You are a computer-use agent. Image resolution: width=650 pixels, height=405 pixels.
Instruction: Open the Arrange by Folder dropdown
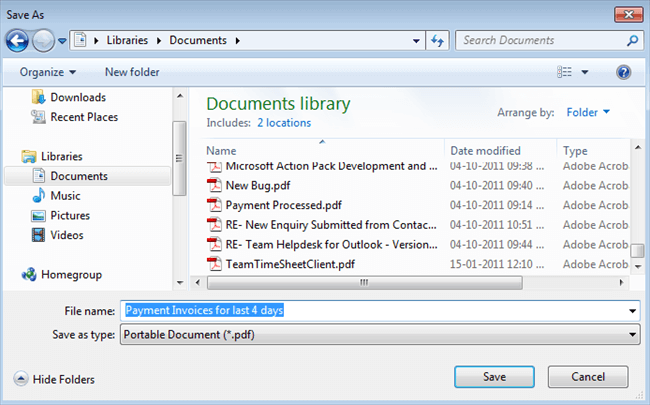[x=588, y=112]
